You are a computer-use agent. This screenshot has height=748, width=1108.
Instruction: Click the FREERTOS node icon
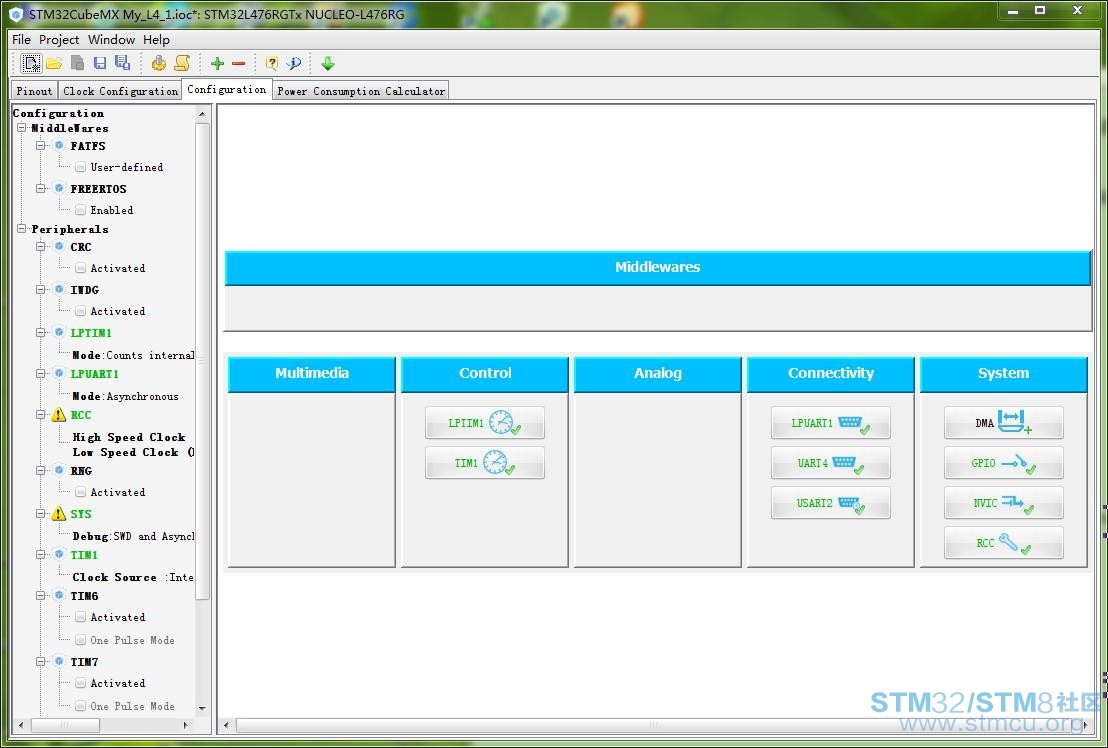[59, 189]
